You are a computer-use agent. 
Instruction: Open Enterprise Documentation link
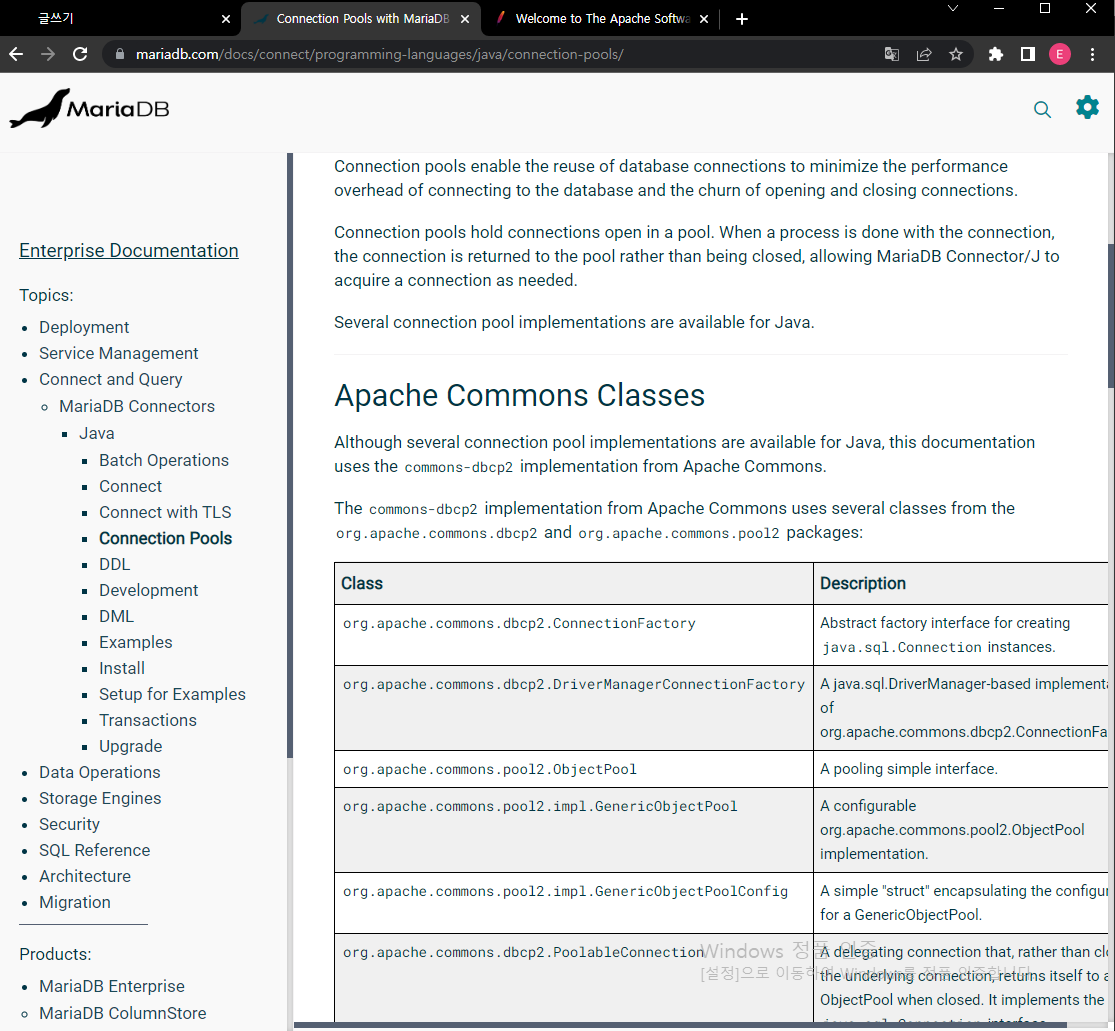129,250
